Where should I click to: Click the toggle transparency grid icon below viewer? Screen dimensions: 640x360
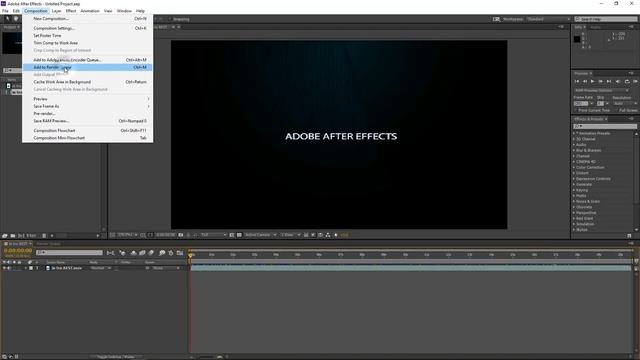(x=239, y=235)
